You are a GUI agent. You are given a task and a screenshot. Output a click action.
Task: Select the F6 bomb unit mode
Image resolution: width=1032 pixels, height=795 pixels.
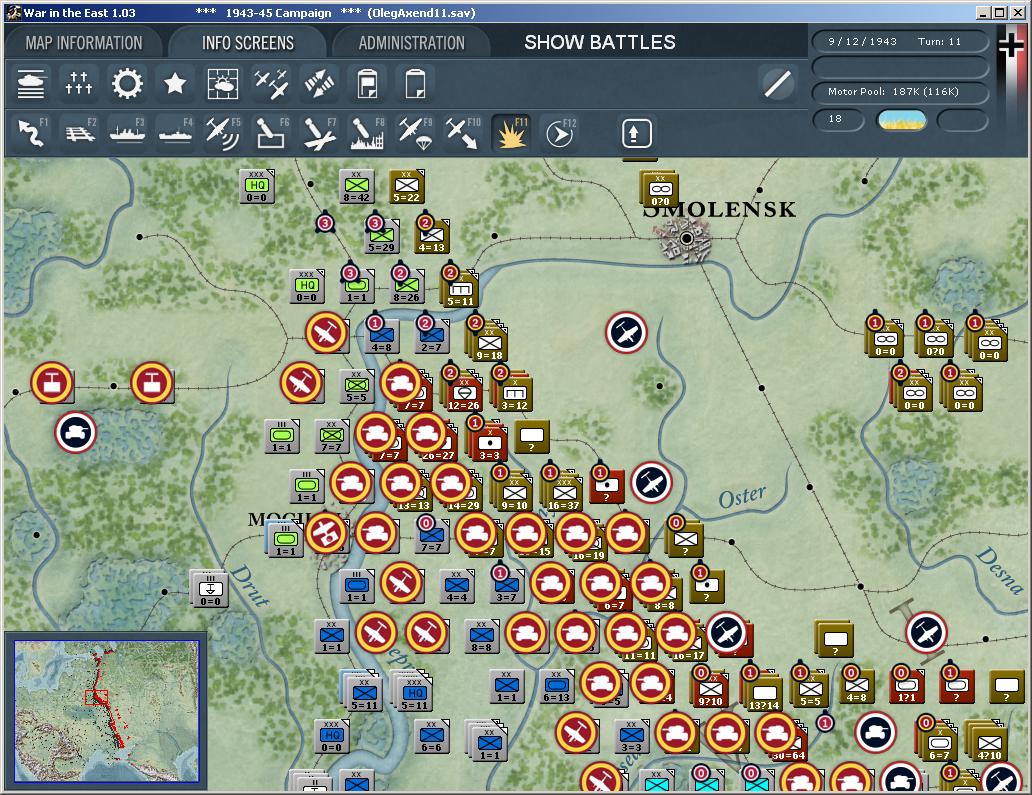271,132
